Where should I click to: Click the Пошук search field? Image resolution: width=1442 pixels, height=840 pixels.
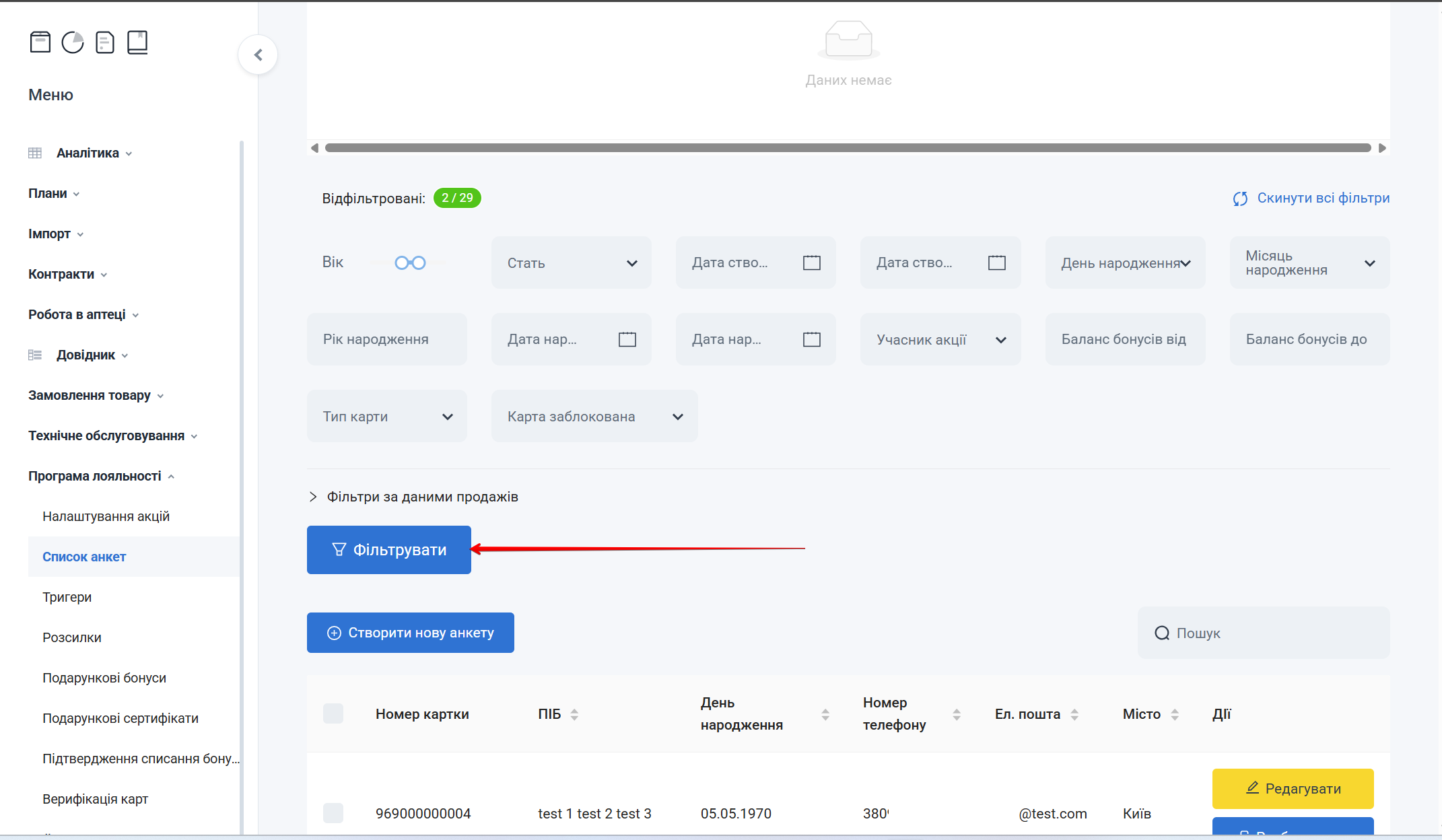[x=1264, y=633]
